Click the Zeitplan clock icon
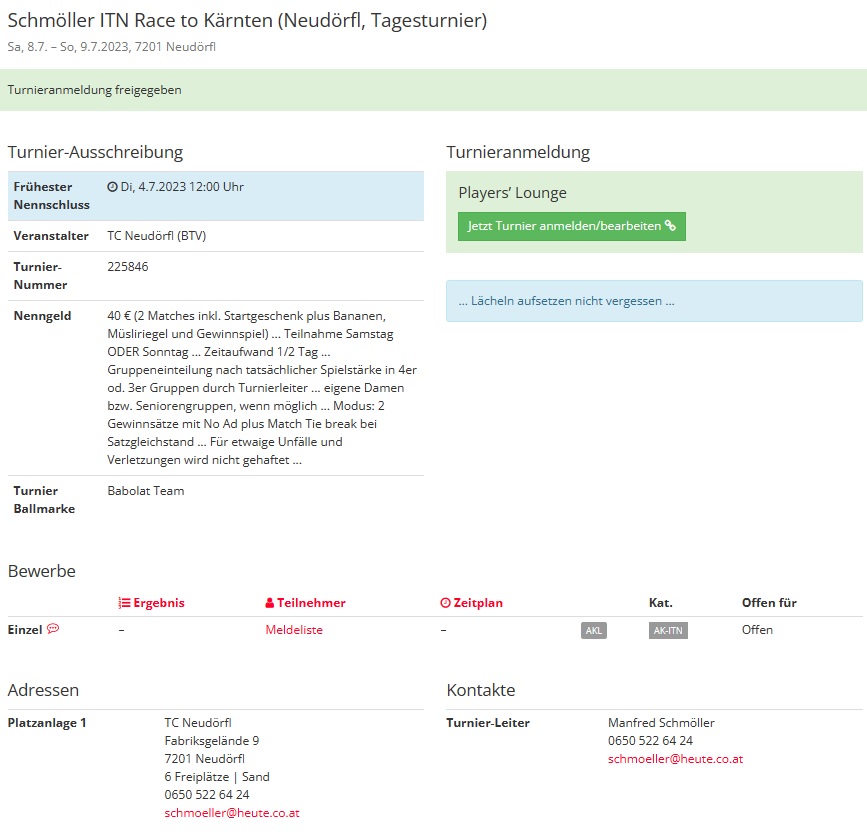This screenshot has height=832, width=867. [445, 603]
